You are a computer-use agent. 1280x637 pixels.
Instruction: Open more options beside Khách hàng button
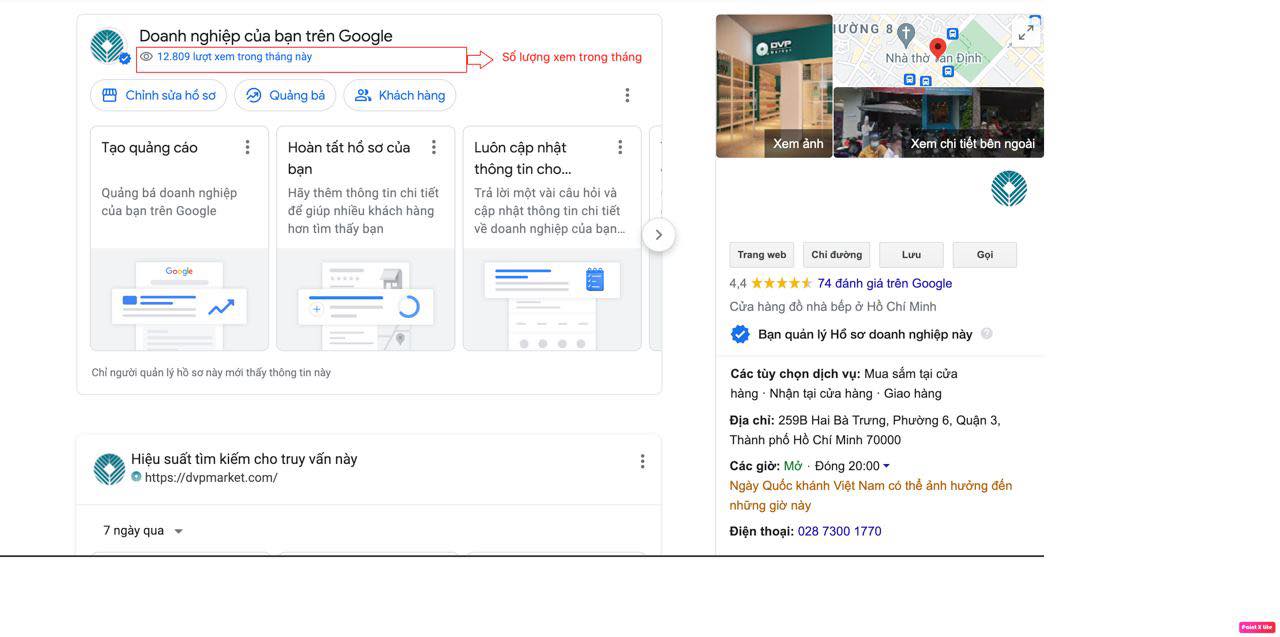click(627, 95)
